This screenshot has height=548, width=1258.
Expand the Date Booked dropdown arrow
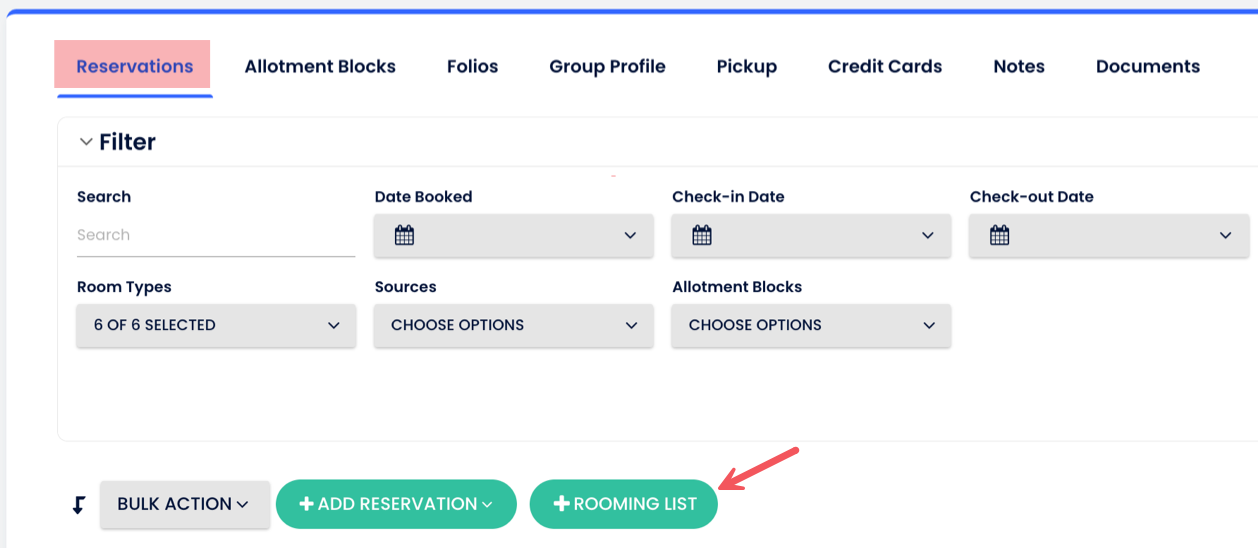click(x=630, y=236)
